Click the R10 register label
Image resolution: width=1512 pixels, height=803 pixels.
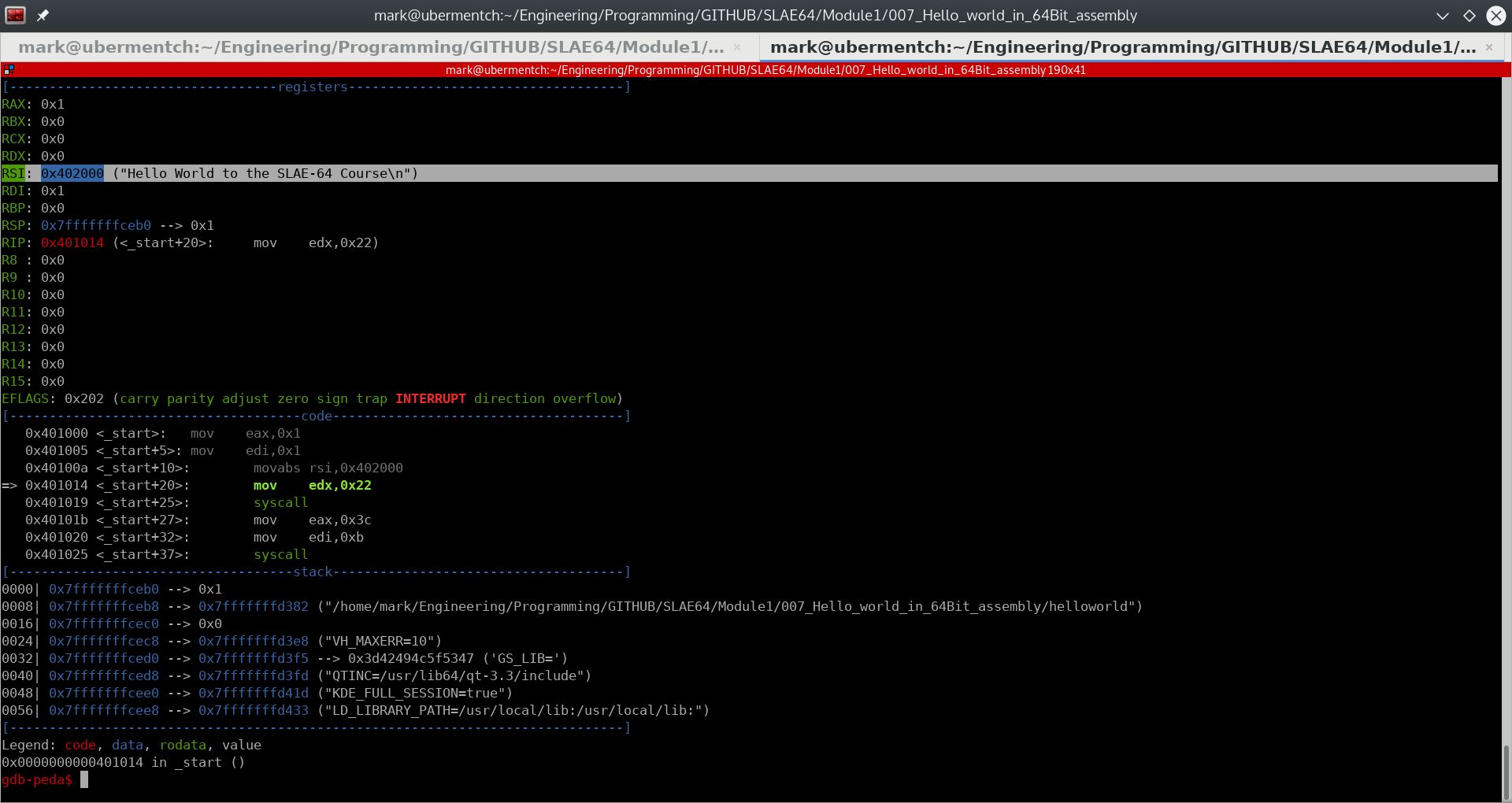point(13,294)
